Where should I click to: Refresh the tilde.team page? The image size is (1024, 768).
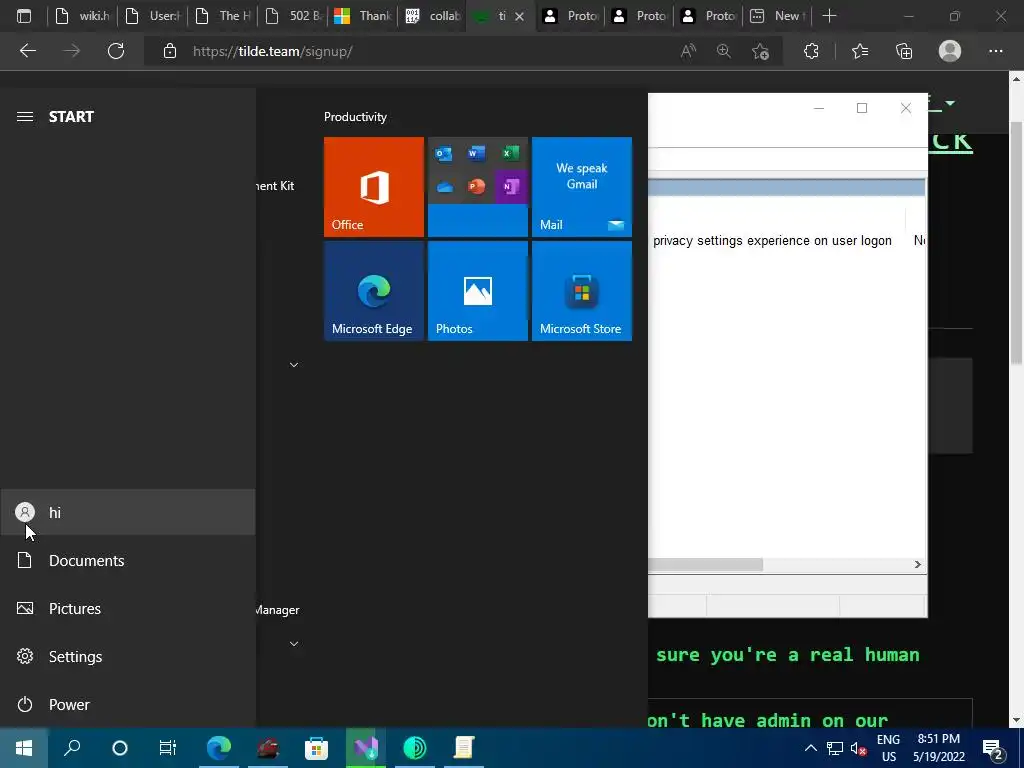[116, 51]
